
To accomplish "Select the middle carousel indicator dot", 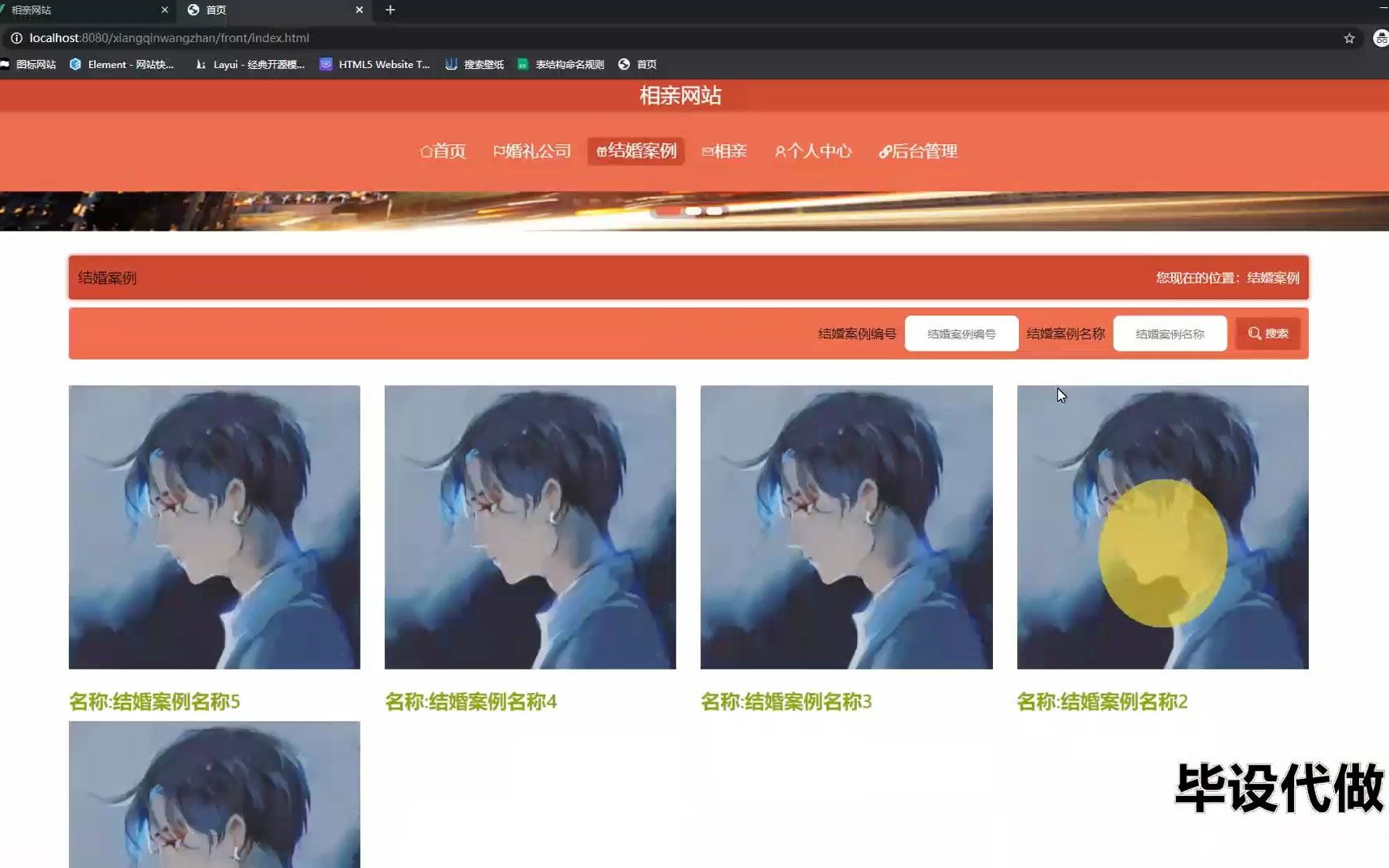I will tap(693, 211).
